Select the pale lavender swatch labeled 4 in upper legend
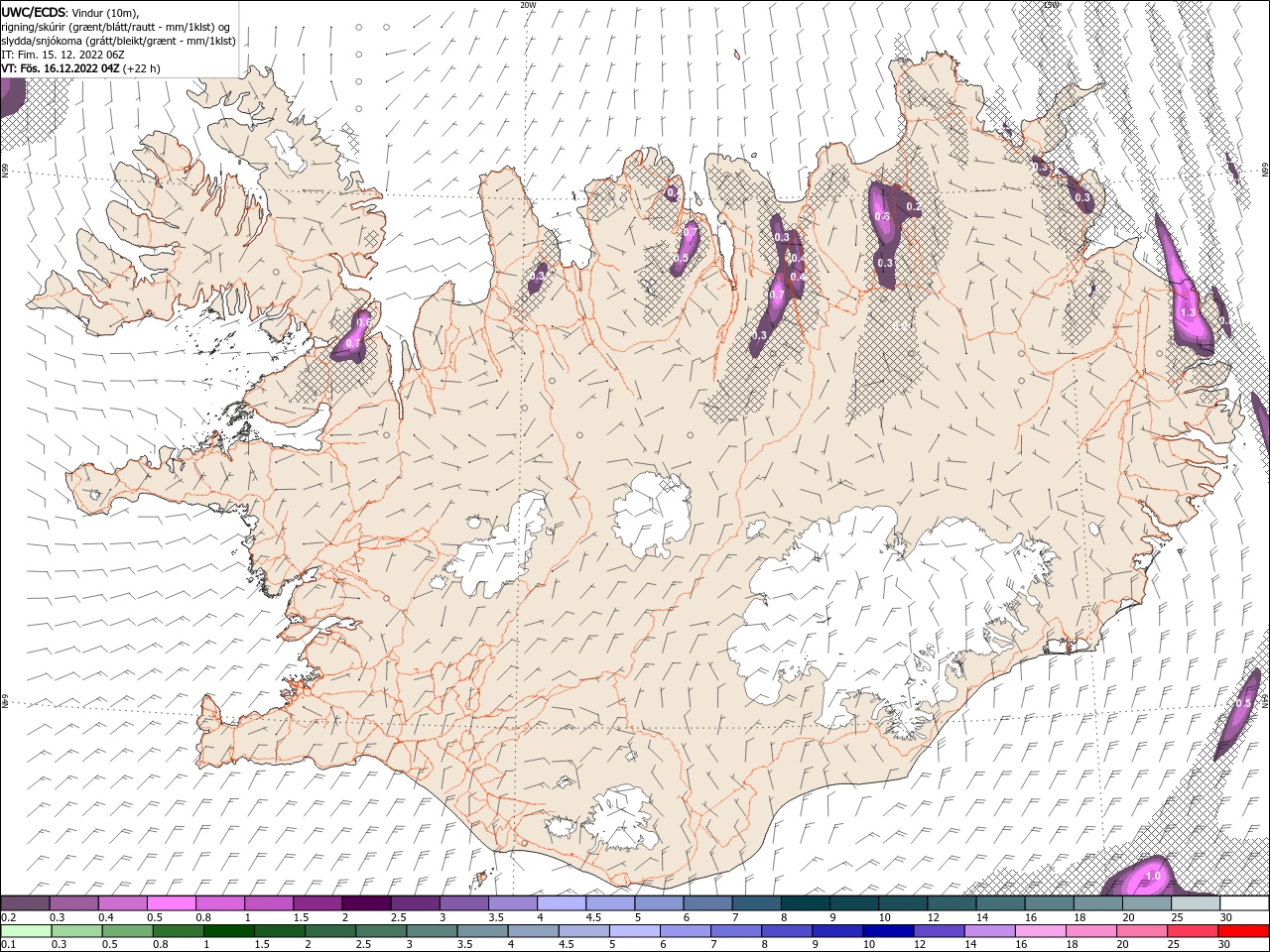Screen dimensions: 1270x952 (x=562, y=903)
